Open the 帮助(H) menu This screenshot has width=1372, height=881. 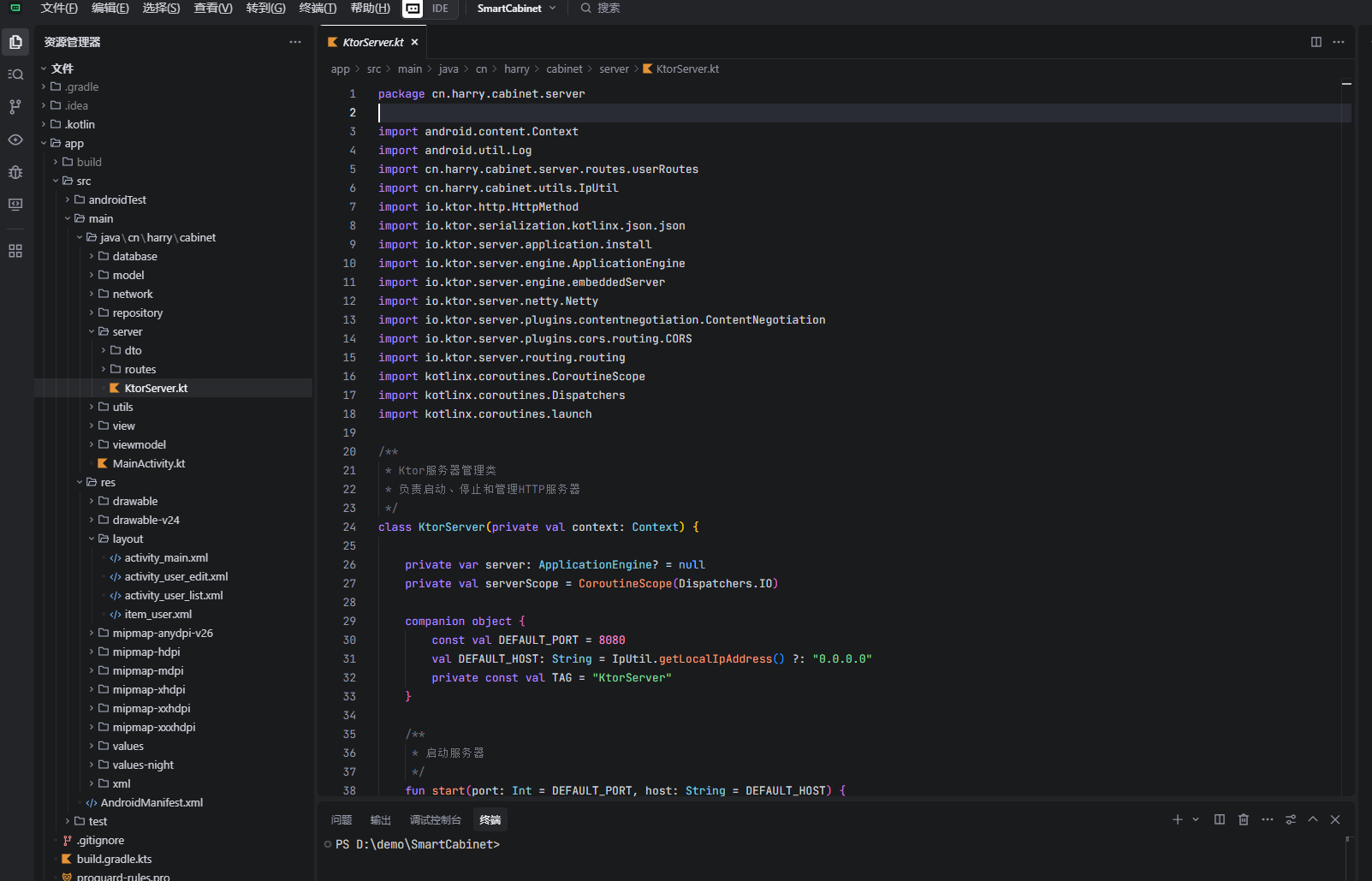click(370, 8)
